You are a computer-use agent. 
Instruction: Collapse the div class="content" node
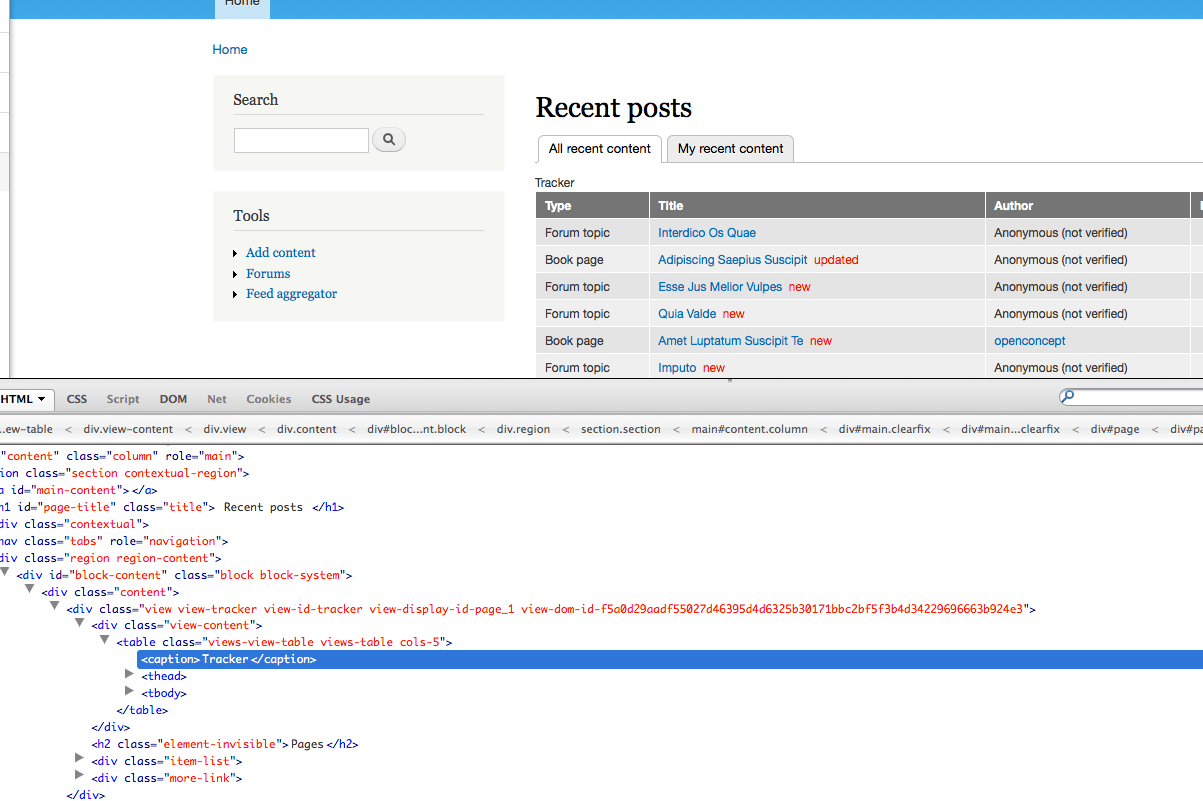tap(31, 591)
